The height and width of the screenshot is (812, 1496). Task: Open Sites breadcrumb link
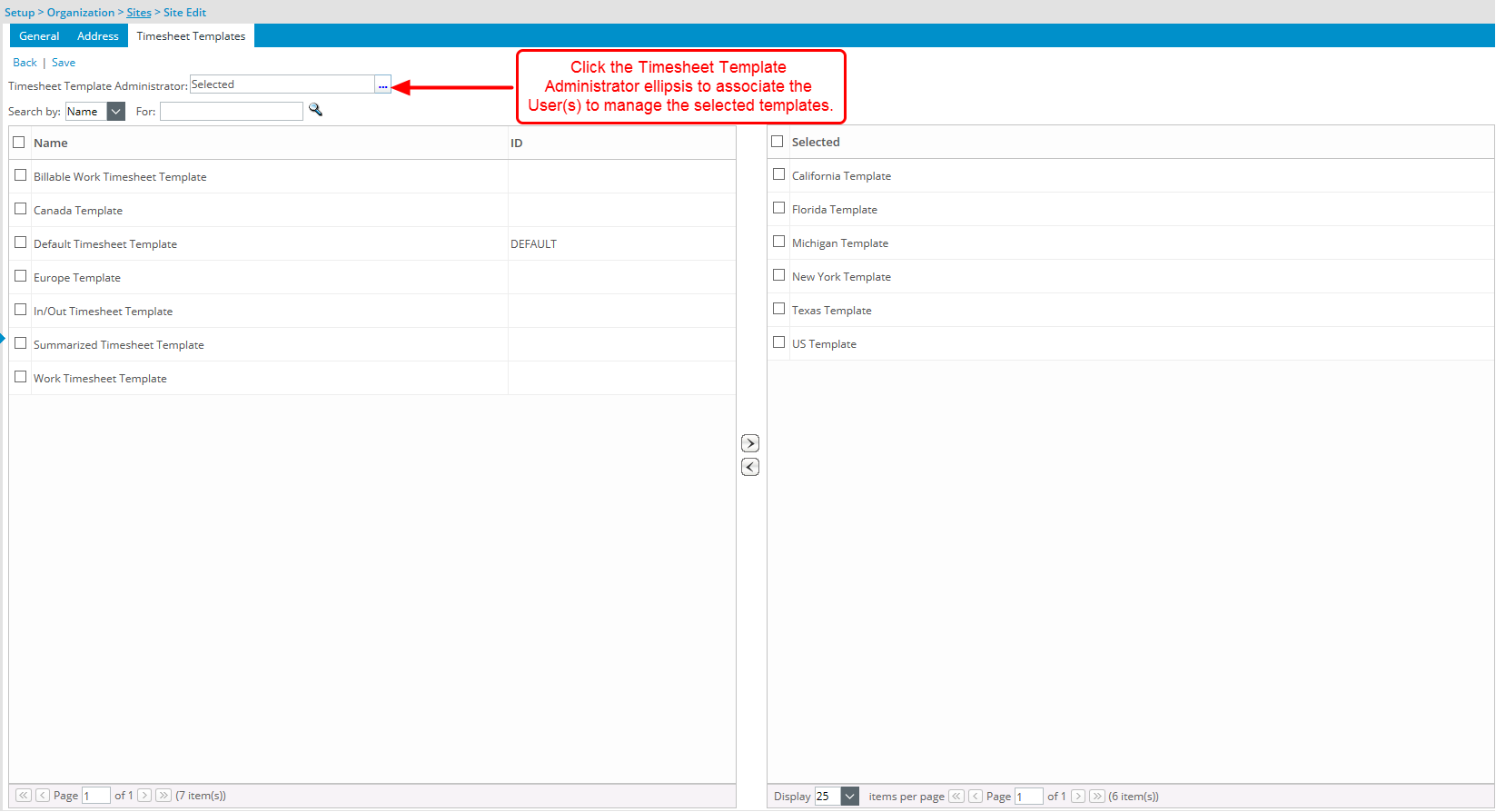point(139,13)
